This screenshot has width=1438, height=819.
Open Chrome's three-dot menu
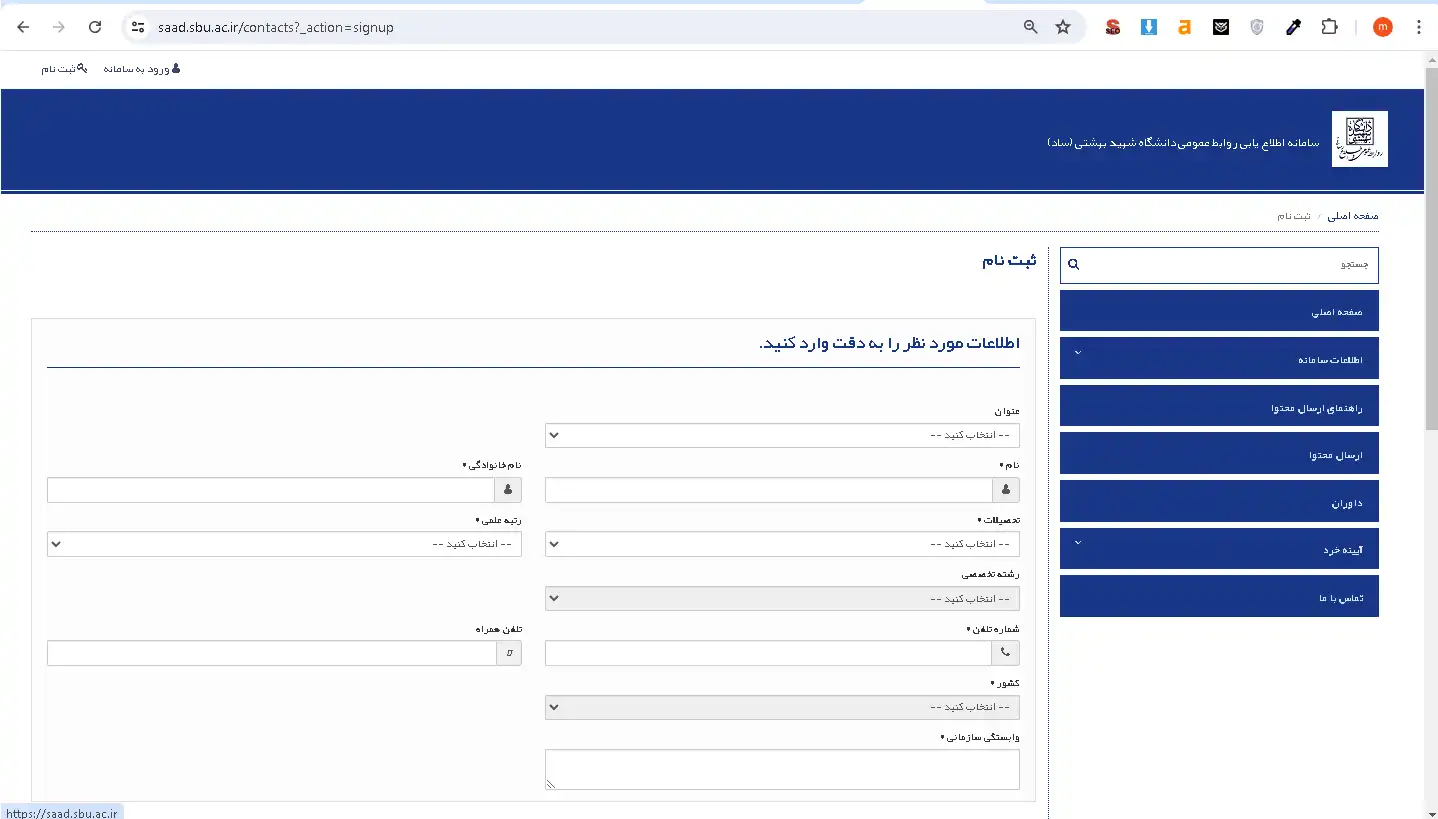[1419, 27]
